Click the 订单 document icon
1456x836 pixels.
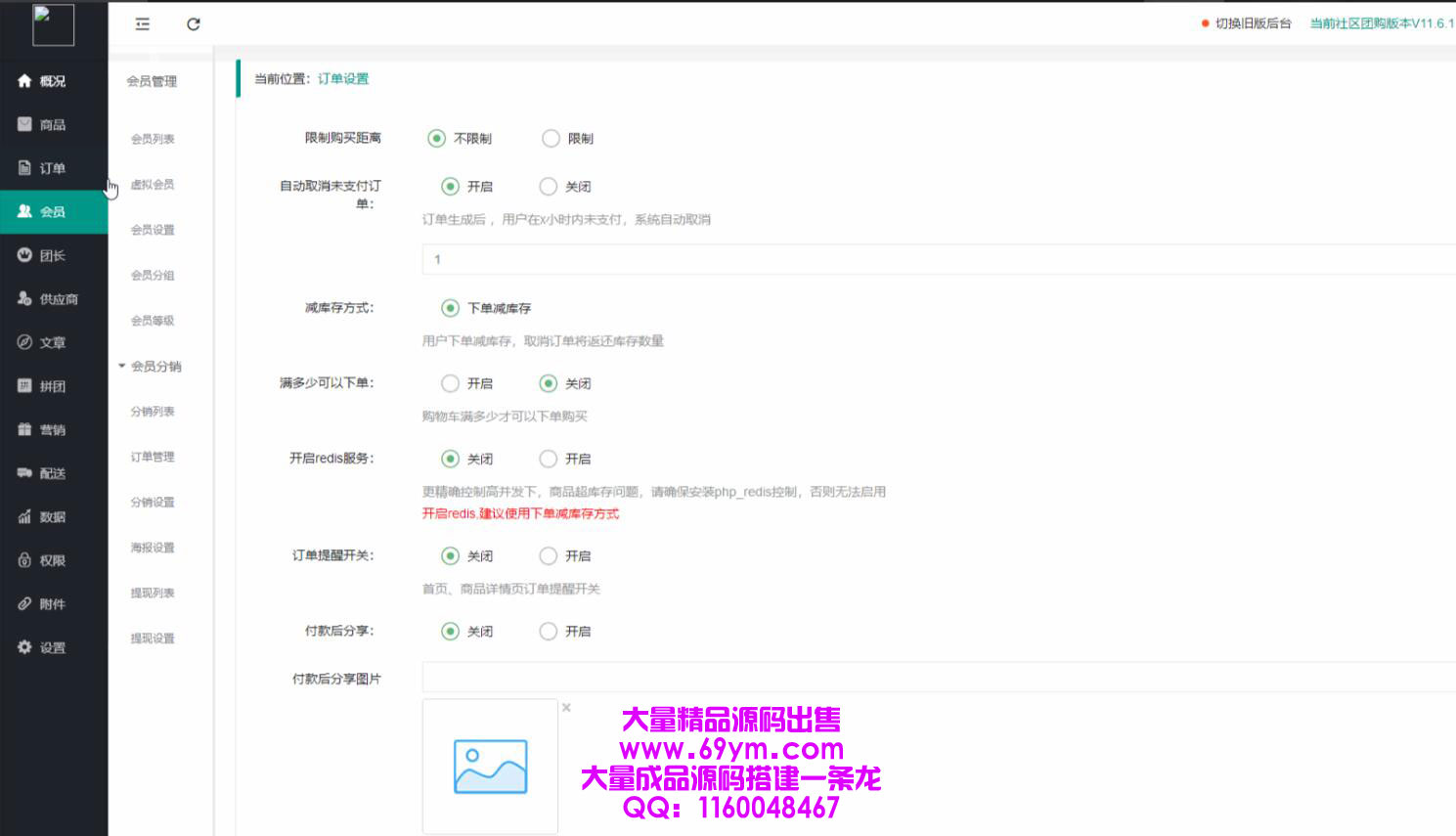point(24,168)
